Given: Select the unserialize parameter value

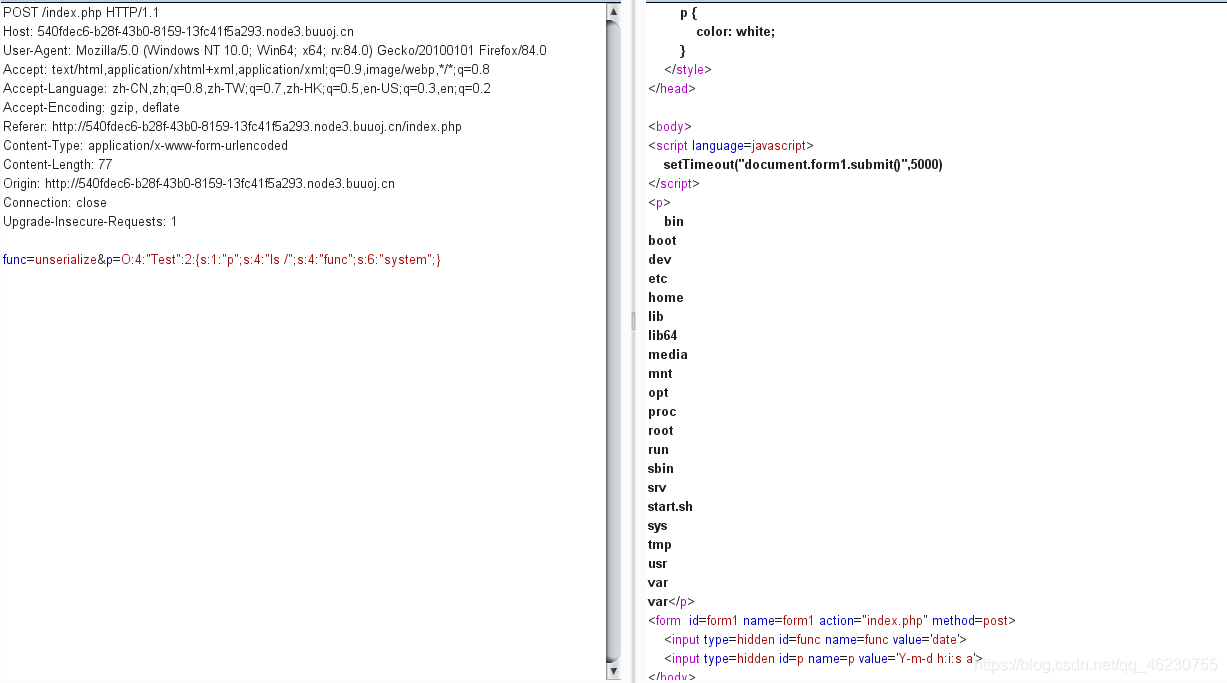Looking at the screenshot, I should point(66,259).
